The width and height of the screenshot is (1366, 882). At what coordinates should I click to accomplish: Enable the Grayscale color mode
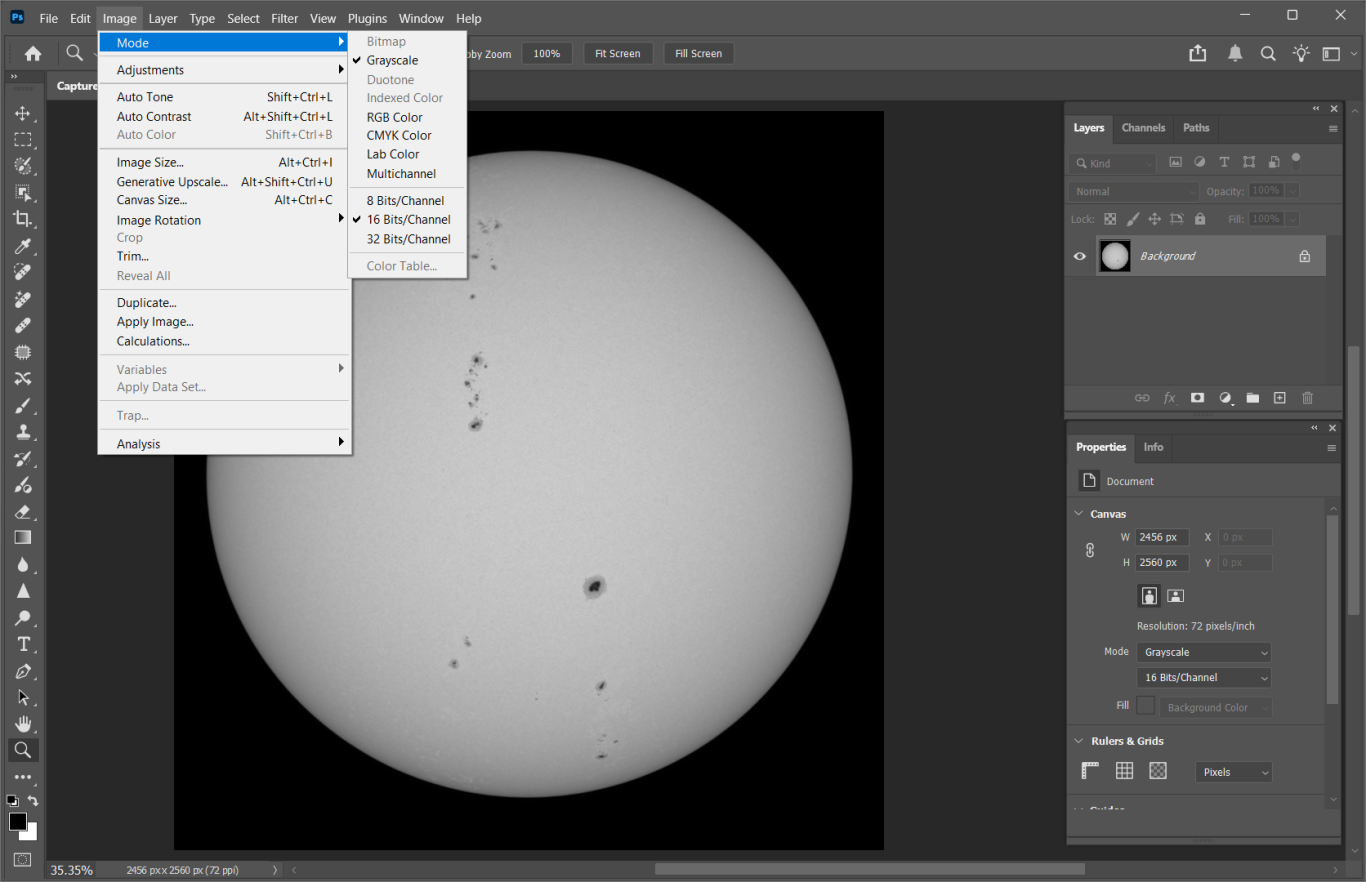[390, 60]
